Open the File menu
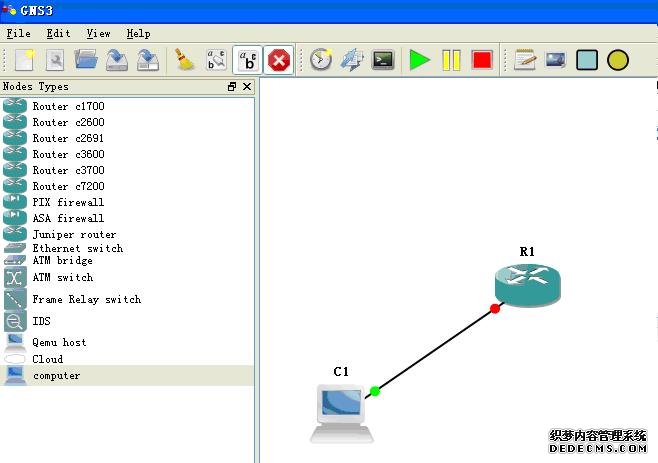The image size is (658, 463). [18, 33]
